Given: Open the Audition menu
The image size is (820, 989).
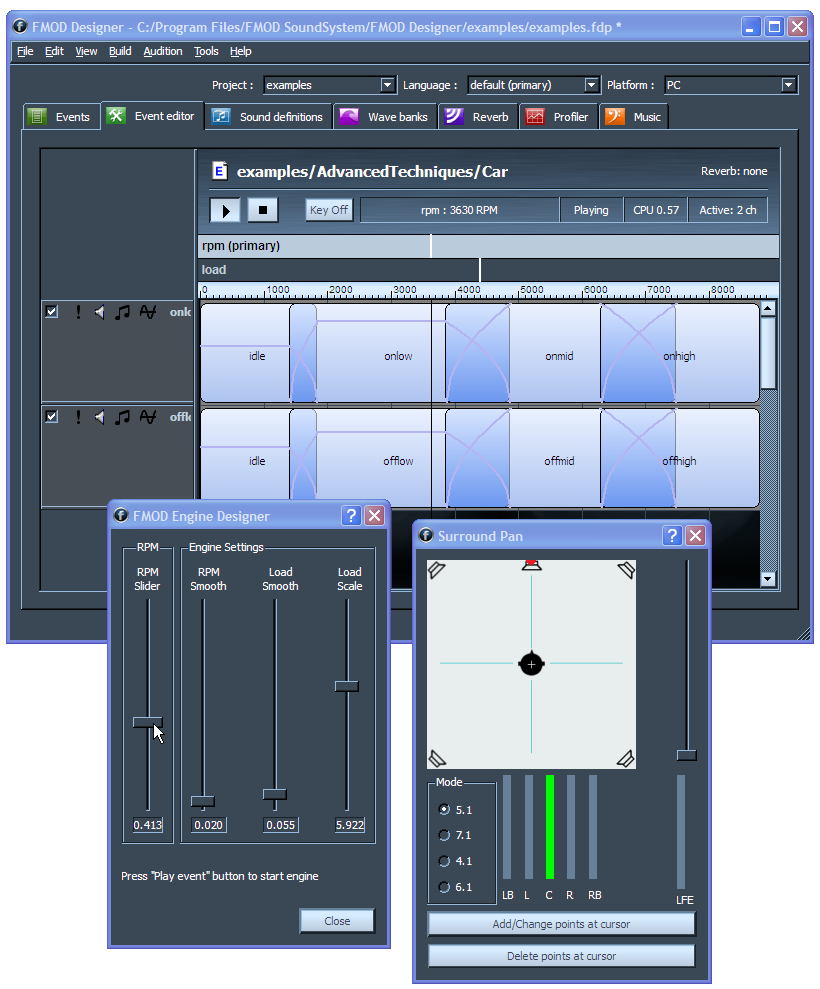Looking at the screenshot, I should [163, 51].
